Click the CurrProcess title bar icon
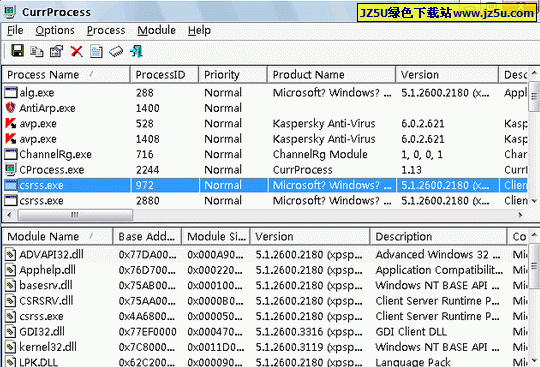This screenshot has width=540, height=367. pos(10,12)
